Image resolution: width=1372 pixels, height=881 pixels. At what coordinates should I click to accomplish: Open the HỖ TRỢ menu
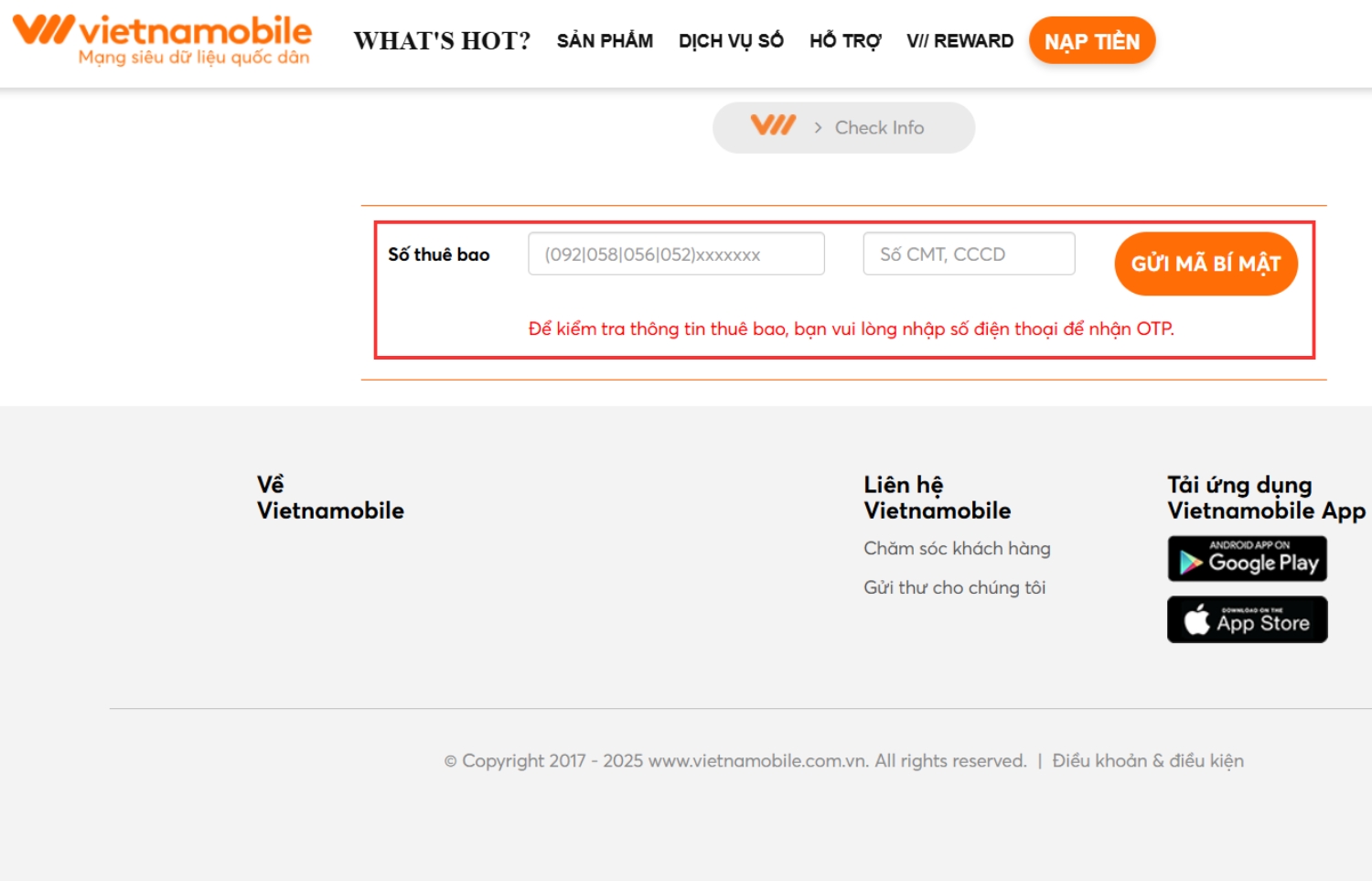845,41
